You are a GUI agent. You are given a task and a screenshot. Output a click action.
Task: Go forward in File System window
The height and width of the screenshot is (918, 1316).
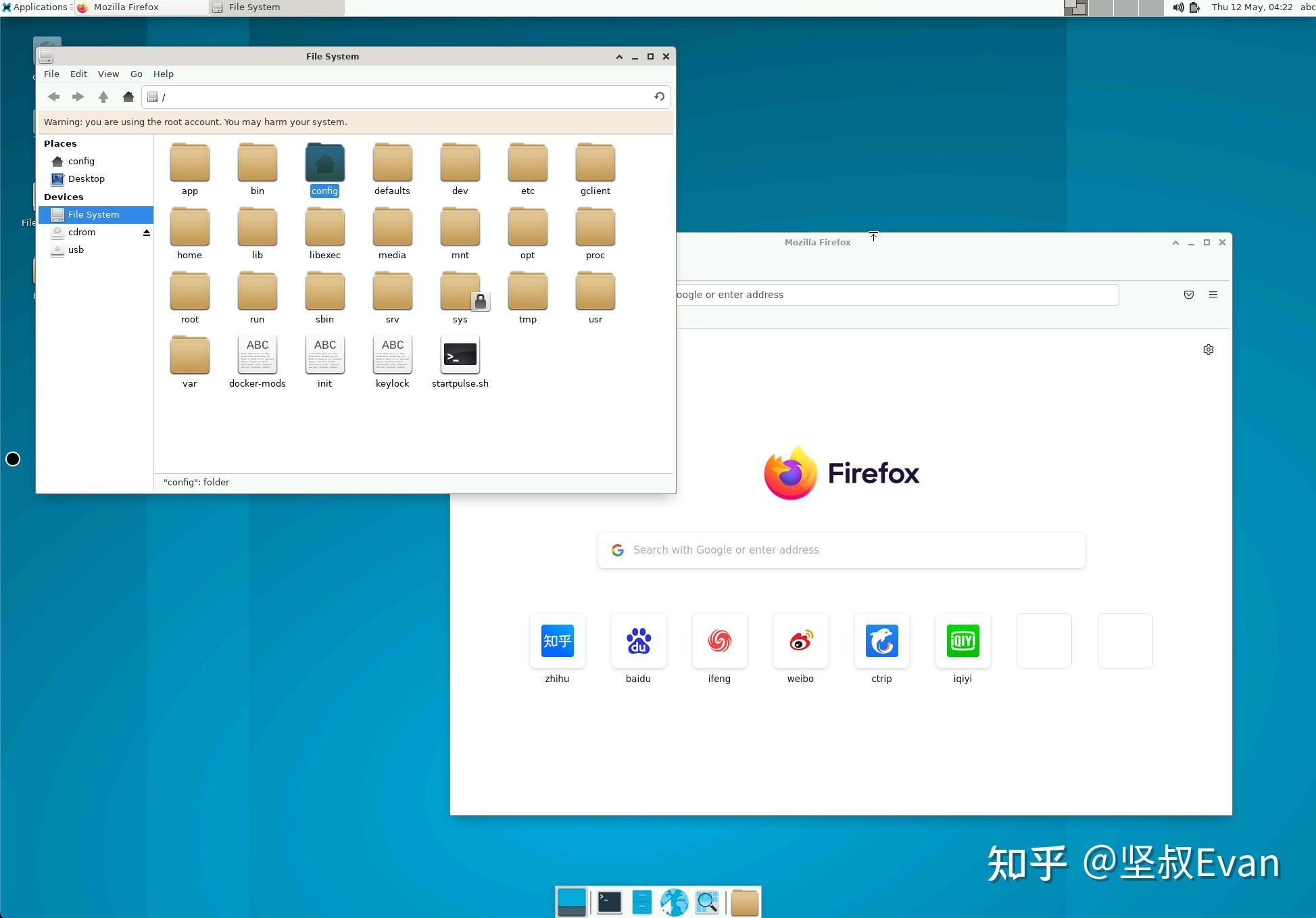tap(78, 97)
